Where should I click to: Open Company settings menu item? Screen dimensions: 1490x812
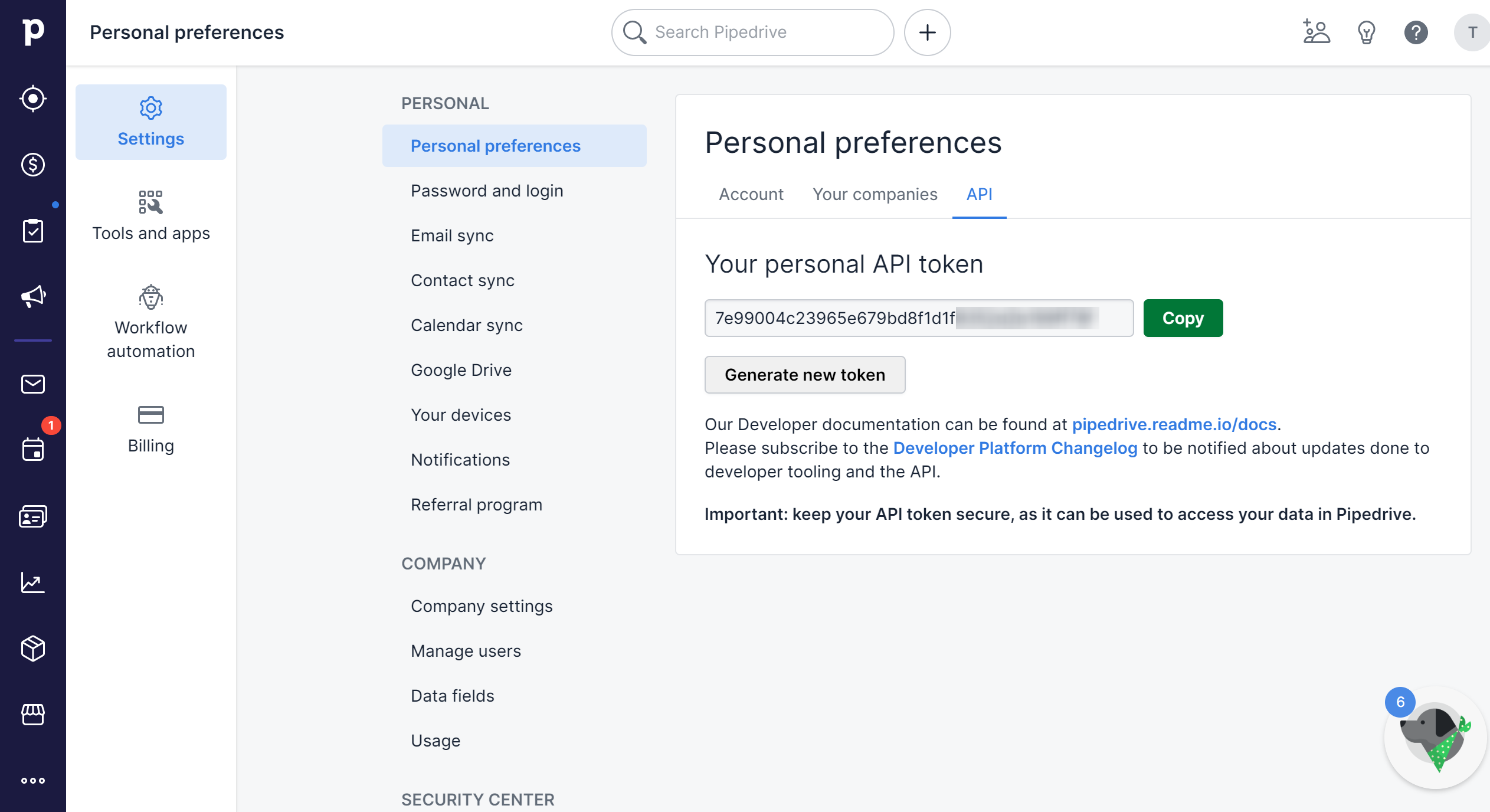[481, 606]
